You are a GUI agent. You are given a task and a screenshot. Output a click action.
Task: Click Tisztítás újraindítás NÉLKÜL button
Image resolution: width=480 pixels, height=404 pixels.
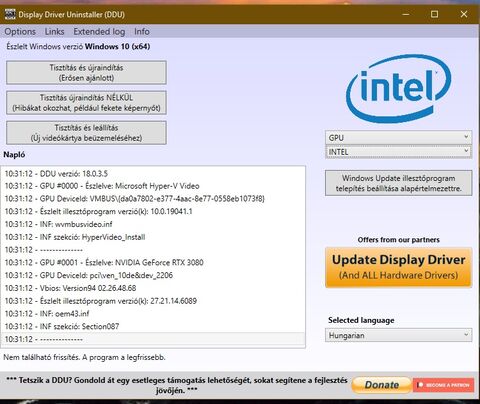(x=86, y=103)
